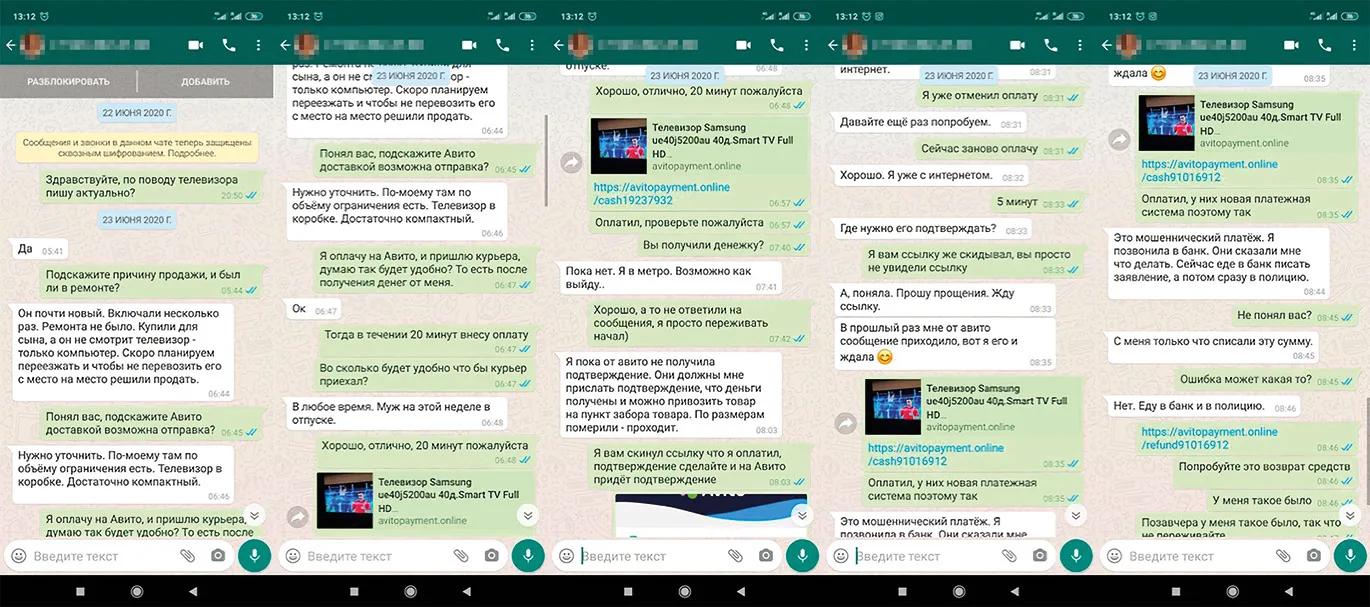Start a video call in the second chat screenshot

(469, 45)
